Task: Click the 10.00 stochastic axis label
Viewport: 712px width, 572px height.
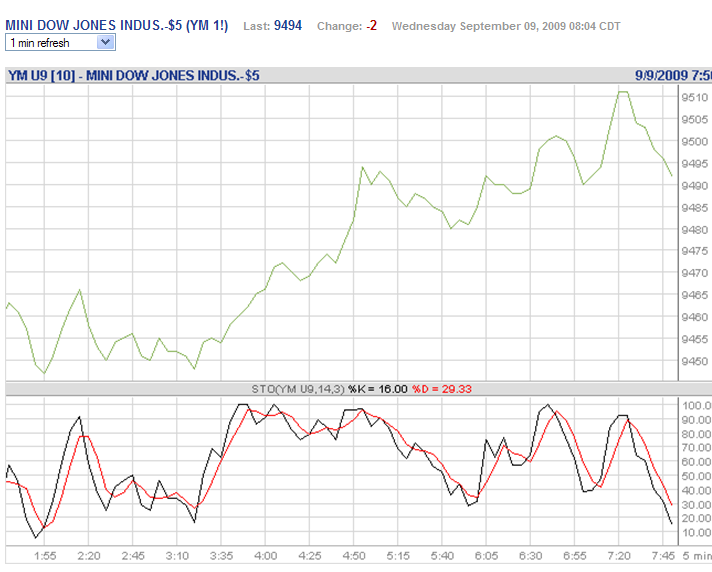Action: [x=696, y=533]
